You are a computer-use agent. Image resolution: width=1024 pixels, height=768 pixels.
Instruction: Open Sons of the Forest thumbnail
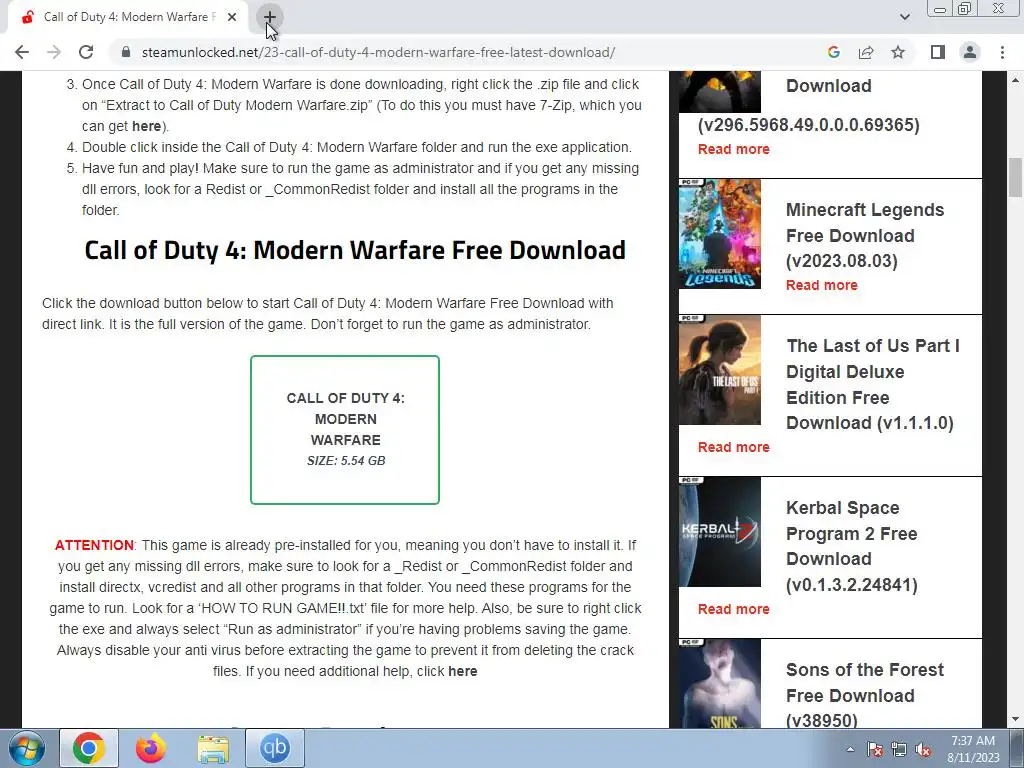(x=720, y=683)
